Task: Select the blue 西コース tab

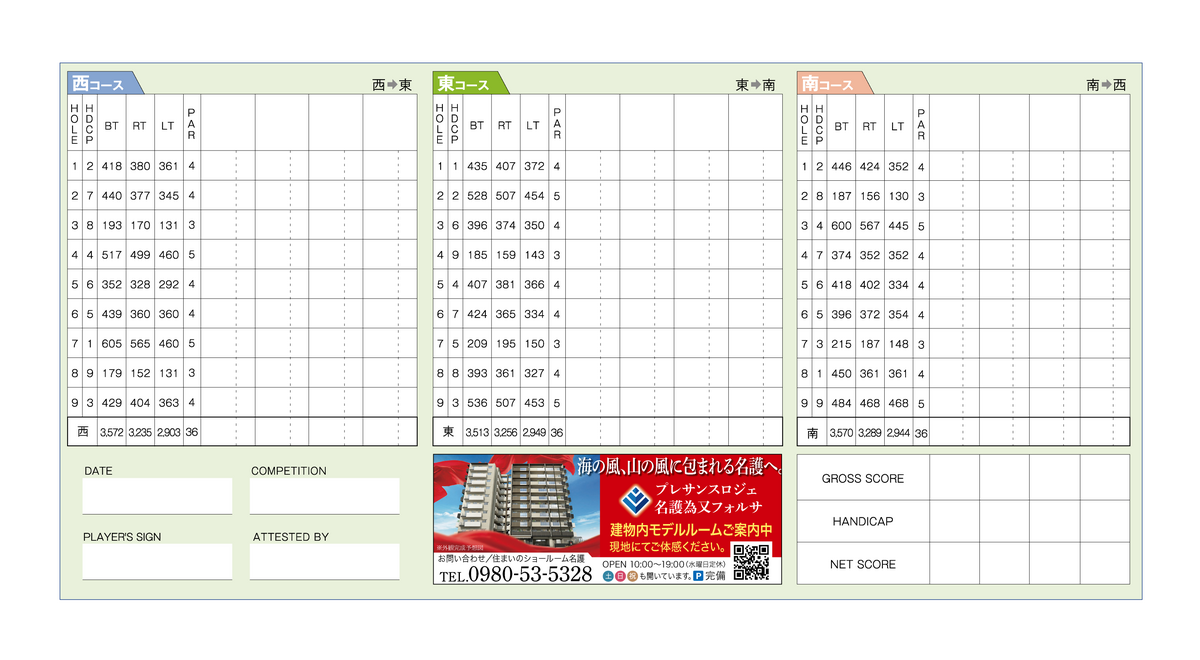Action: tap(104, 84)
